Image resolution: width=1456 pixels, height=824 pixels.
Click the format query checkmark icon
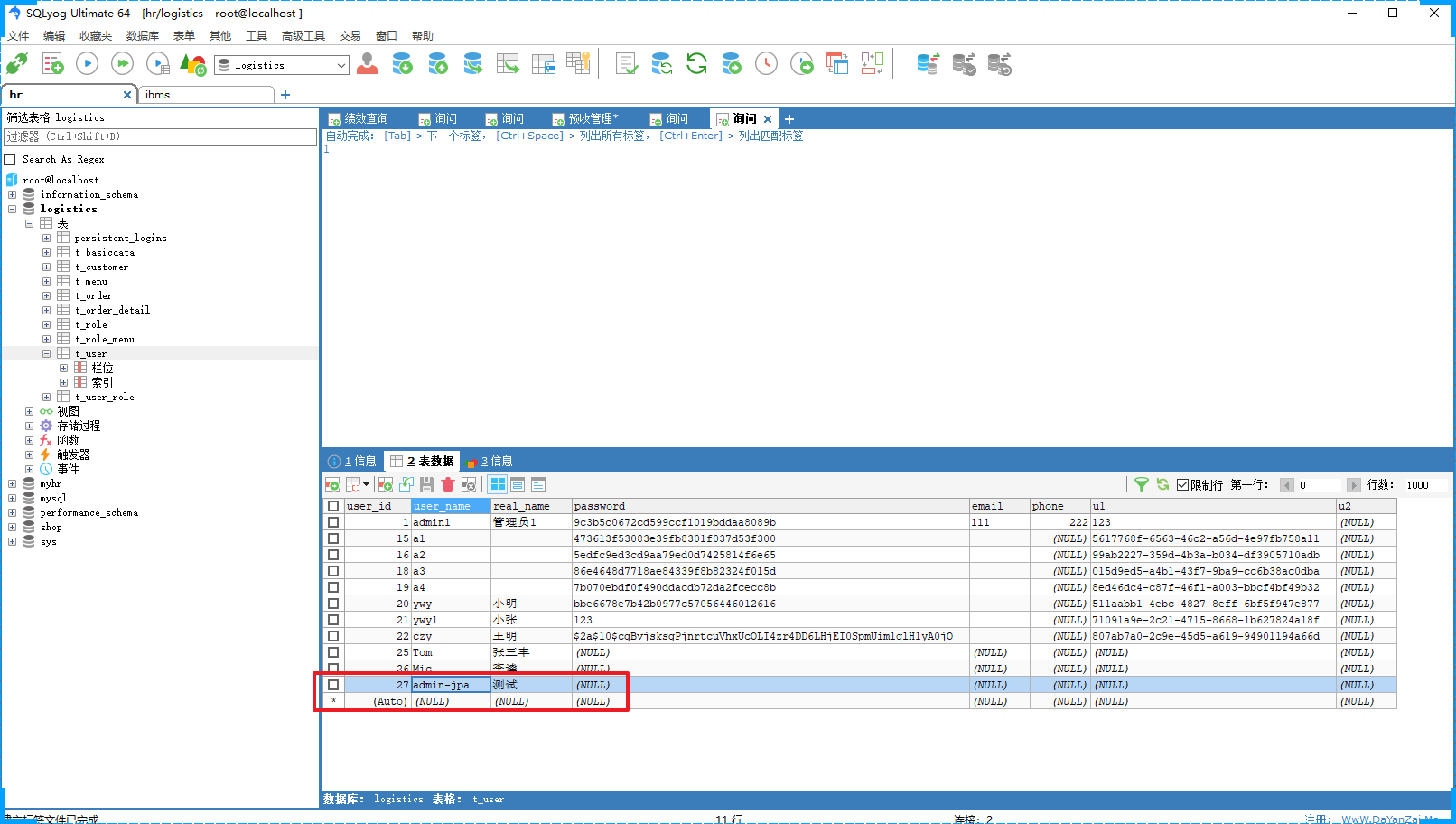coord(626,63)
